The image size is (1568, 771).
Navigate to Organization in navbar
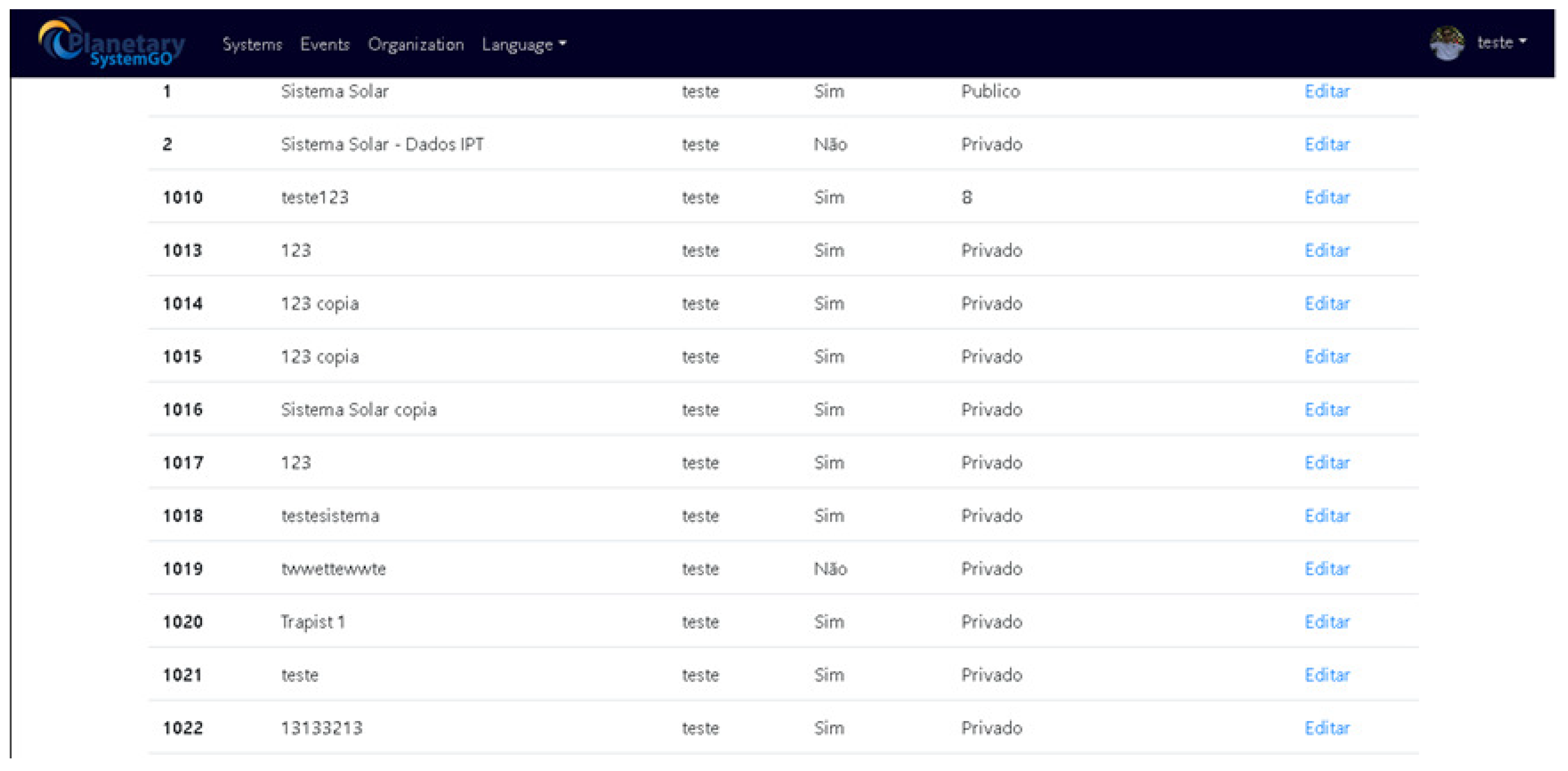416,44
